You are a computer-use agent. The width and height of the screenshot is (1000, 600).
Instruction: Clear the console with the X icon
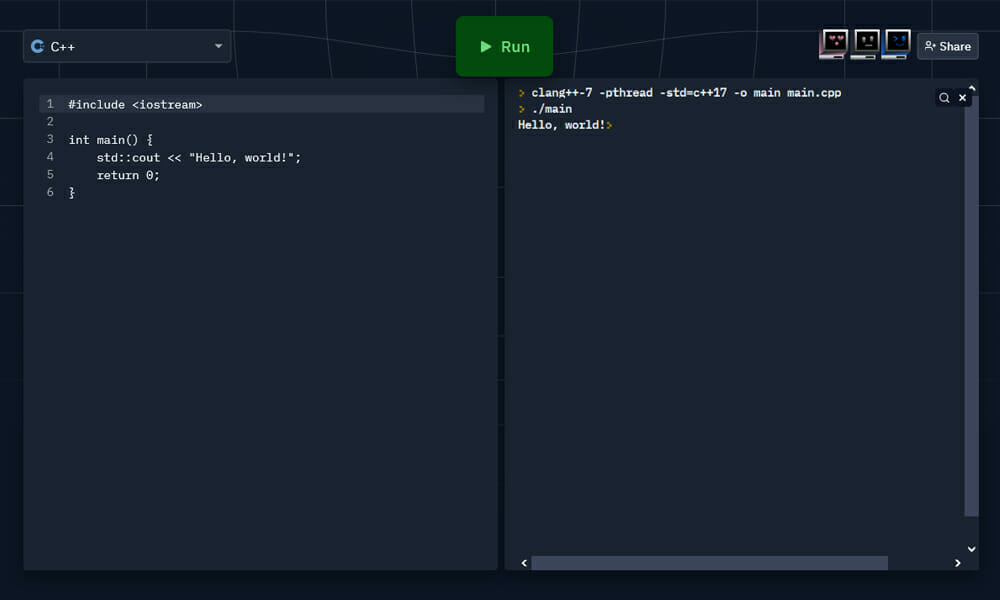click(x=963, y=98)
